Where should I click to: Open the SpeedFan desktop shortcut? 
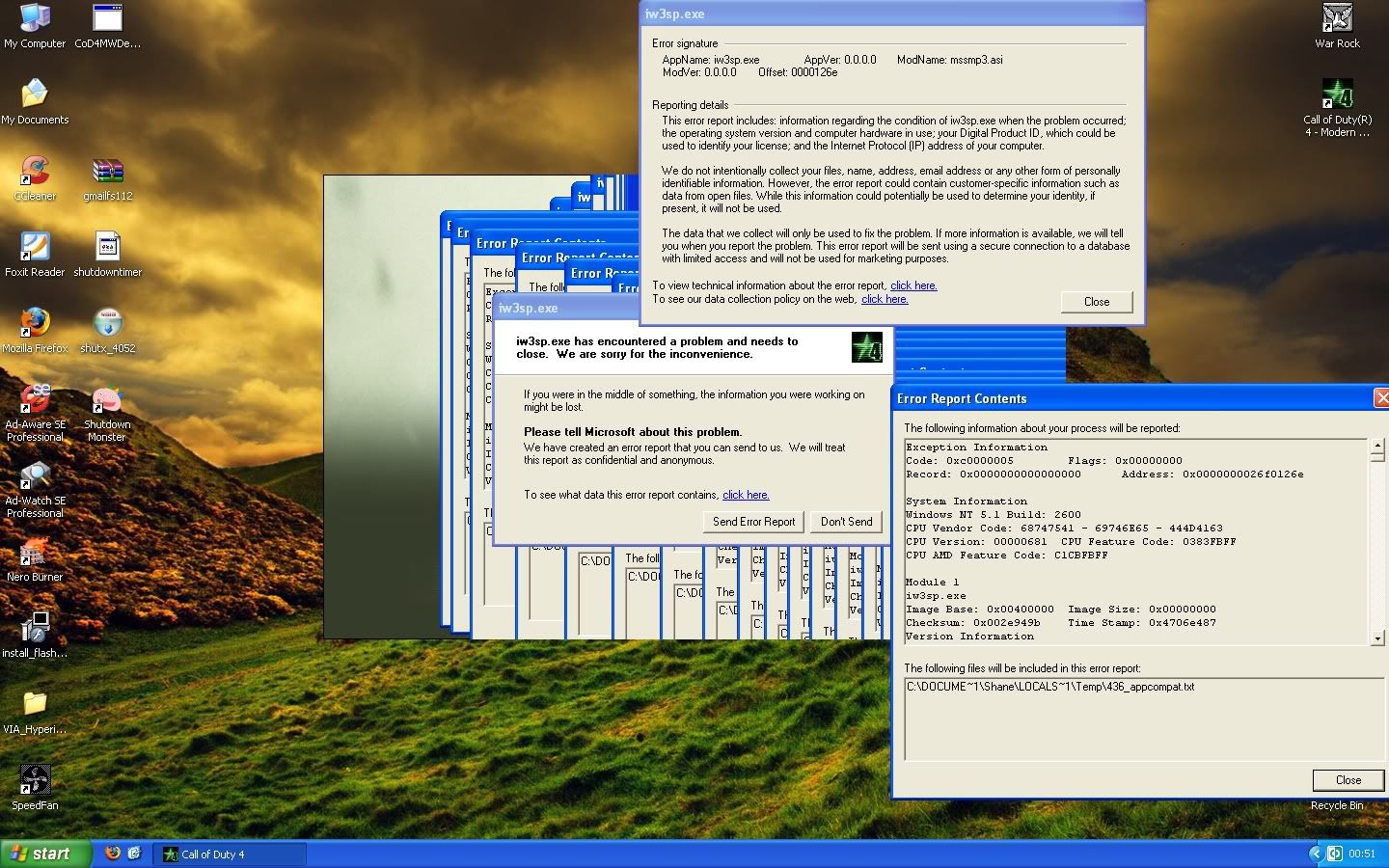click(x=35, y=780)
